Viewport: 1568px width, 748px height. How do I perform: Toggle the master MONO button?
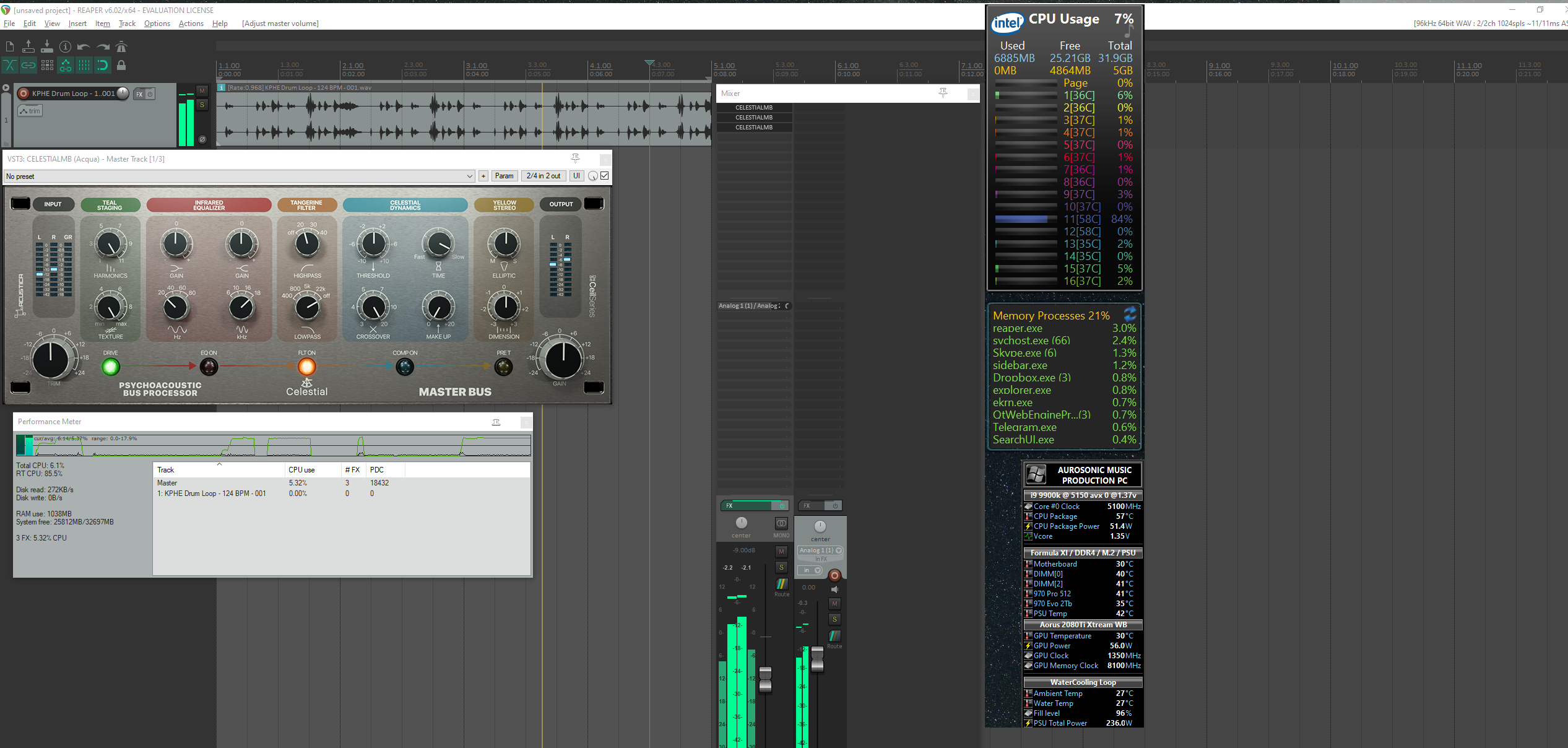(x=781, y=524)
